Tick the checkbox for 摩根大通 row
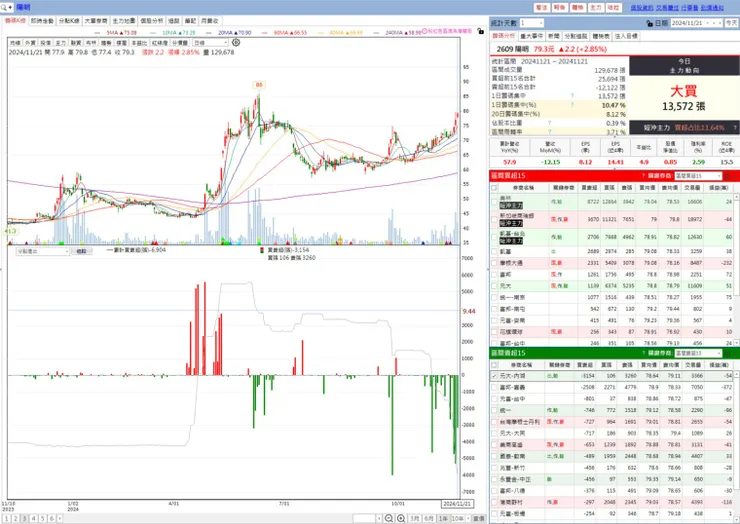 [494, 263]
